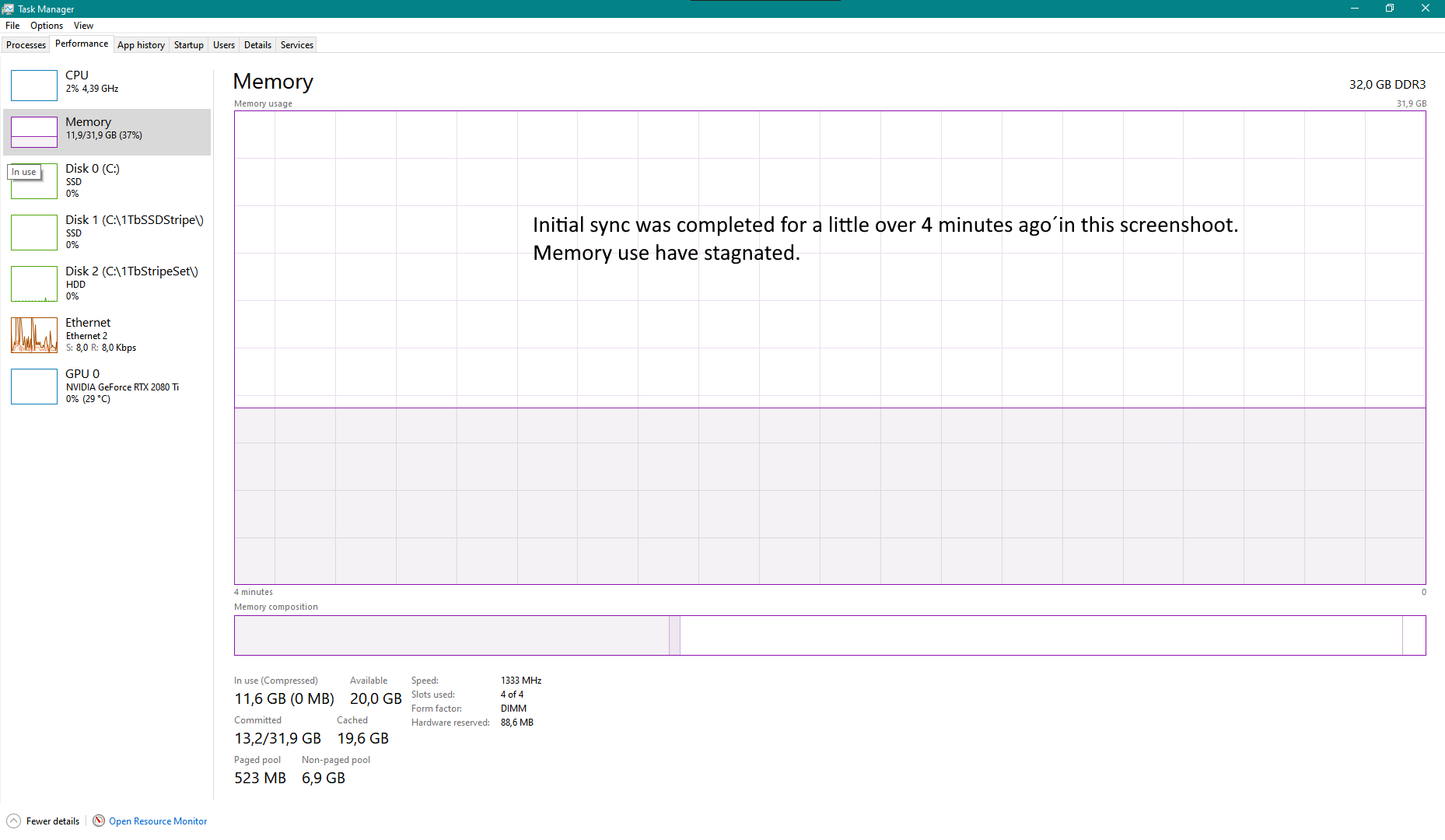This screenshot has width=1445, height=840.
Task: Switch to the Processes tab
Action: point(26,45)
